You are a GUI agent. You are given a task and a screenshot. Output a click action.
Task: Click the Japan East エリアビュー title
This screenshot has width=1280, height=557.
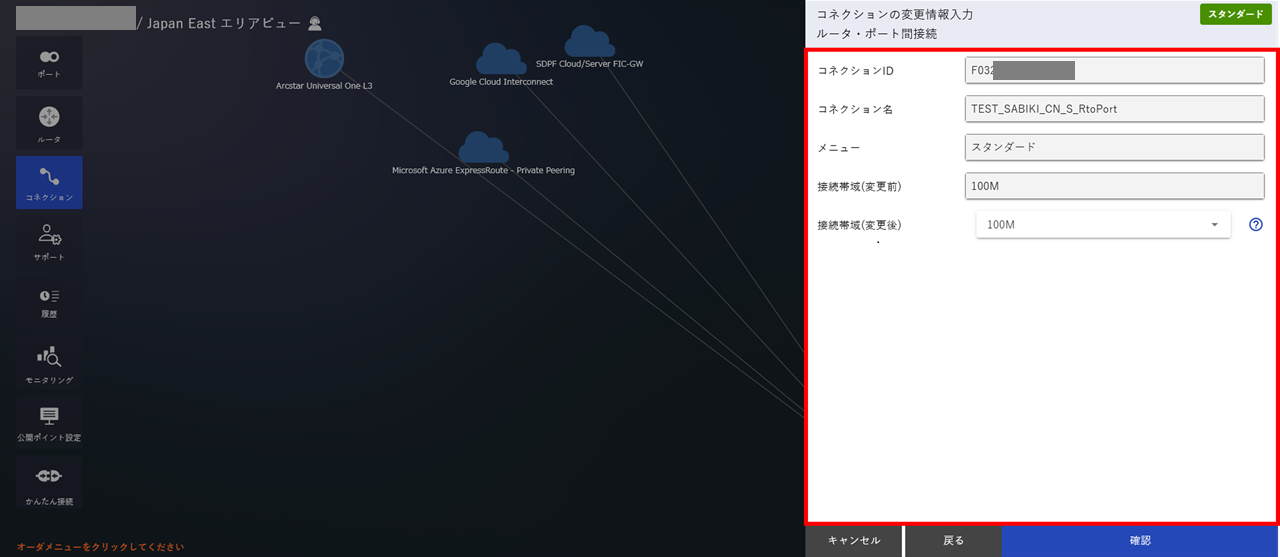pyautogui.click(x=224, y=23)
